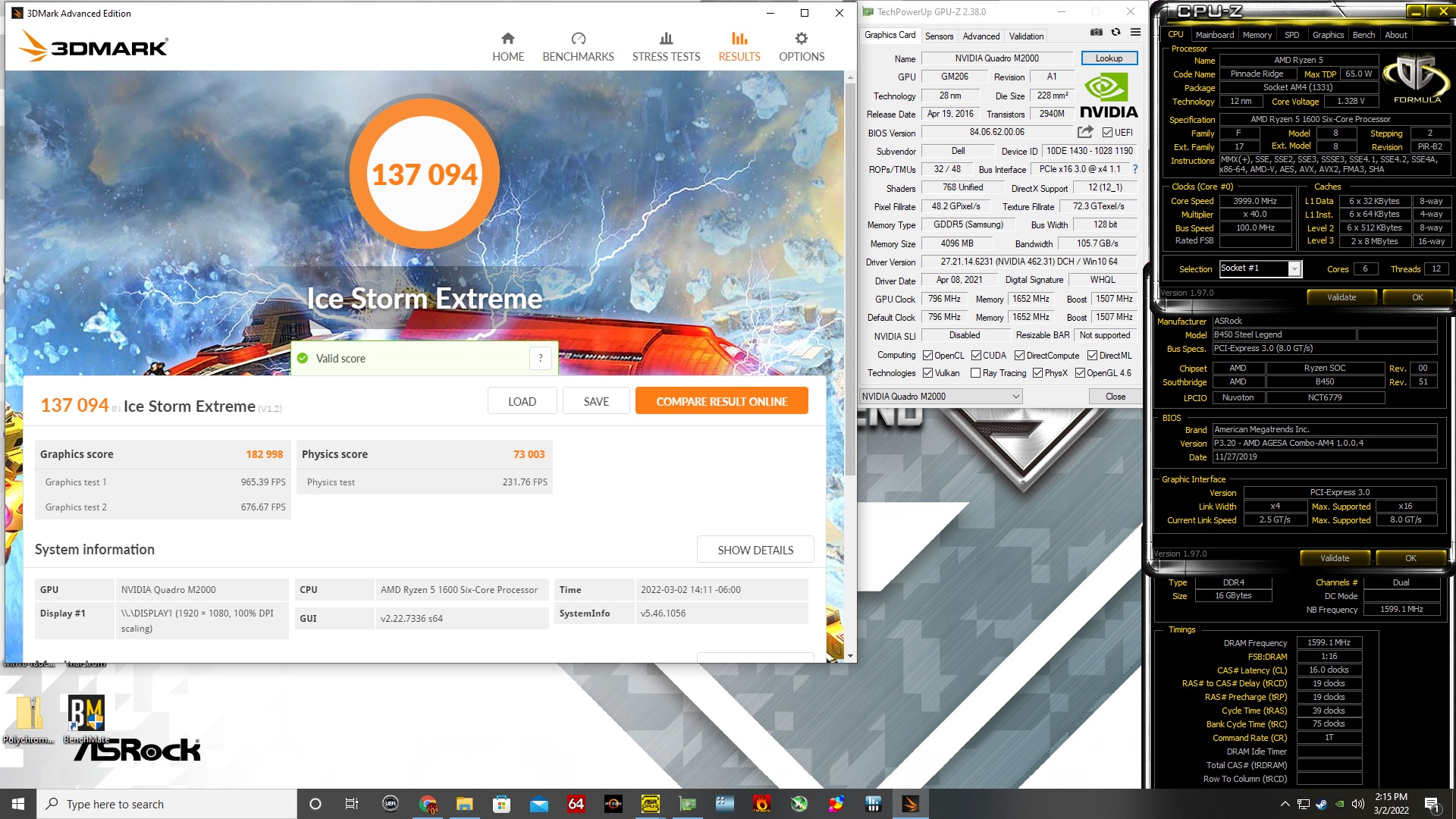
Task: Switch to the Bench tab in CPU-Z
Action: (x=1363, y=35)
